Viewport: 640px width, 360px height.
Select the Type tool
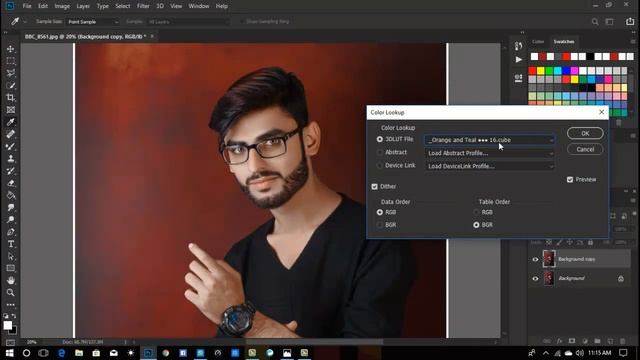[11, 244]
